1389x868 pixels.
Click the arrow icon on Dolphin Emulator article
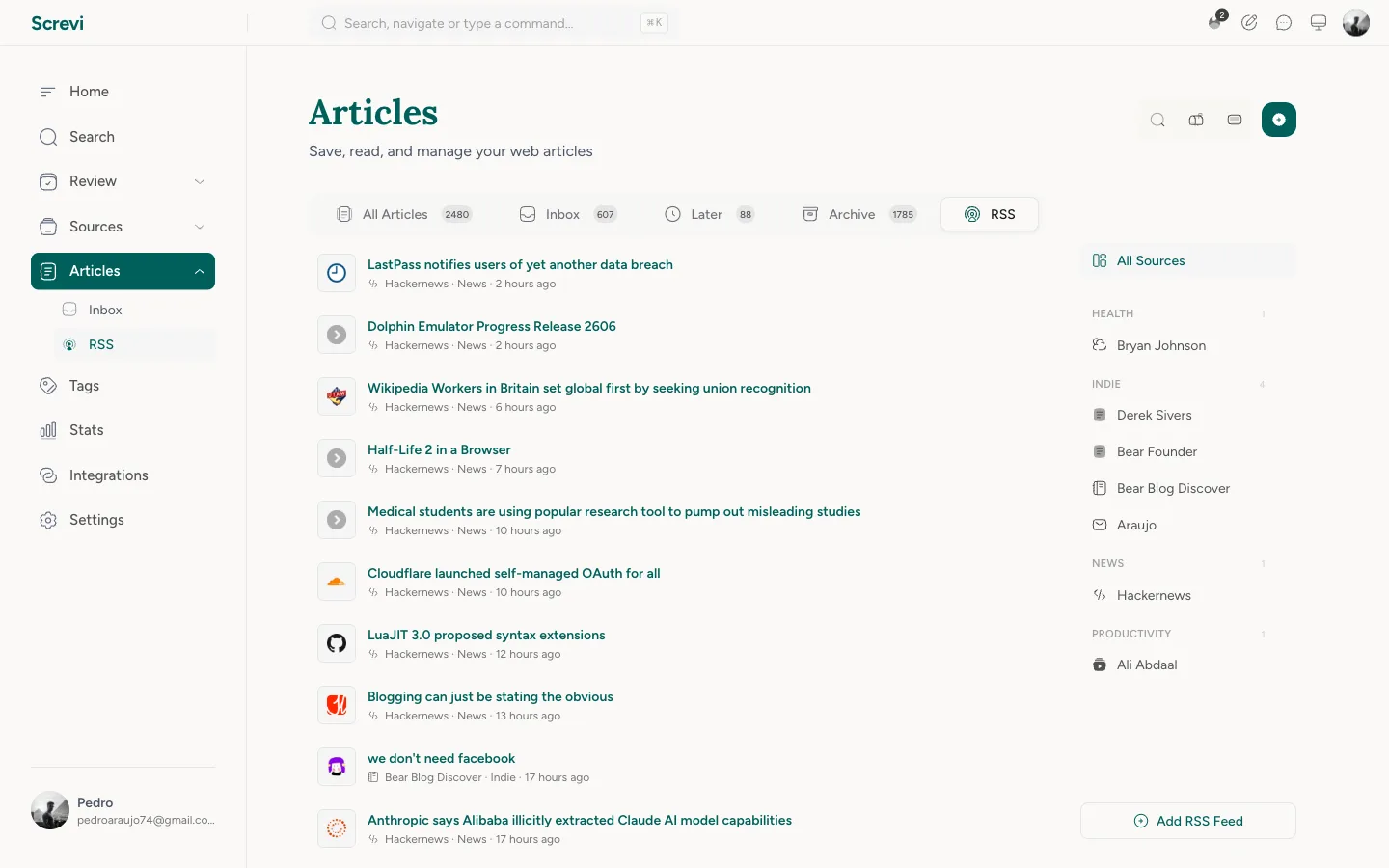[x=337, y=335]
